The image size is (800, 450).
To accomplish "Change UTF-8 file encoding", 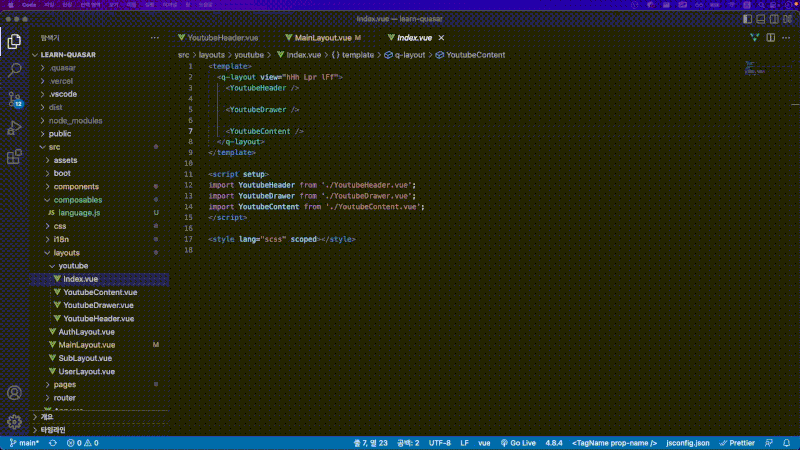I will 440,443.
